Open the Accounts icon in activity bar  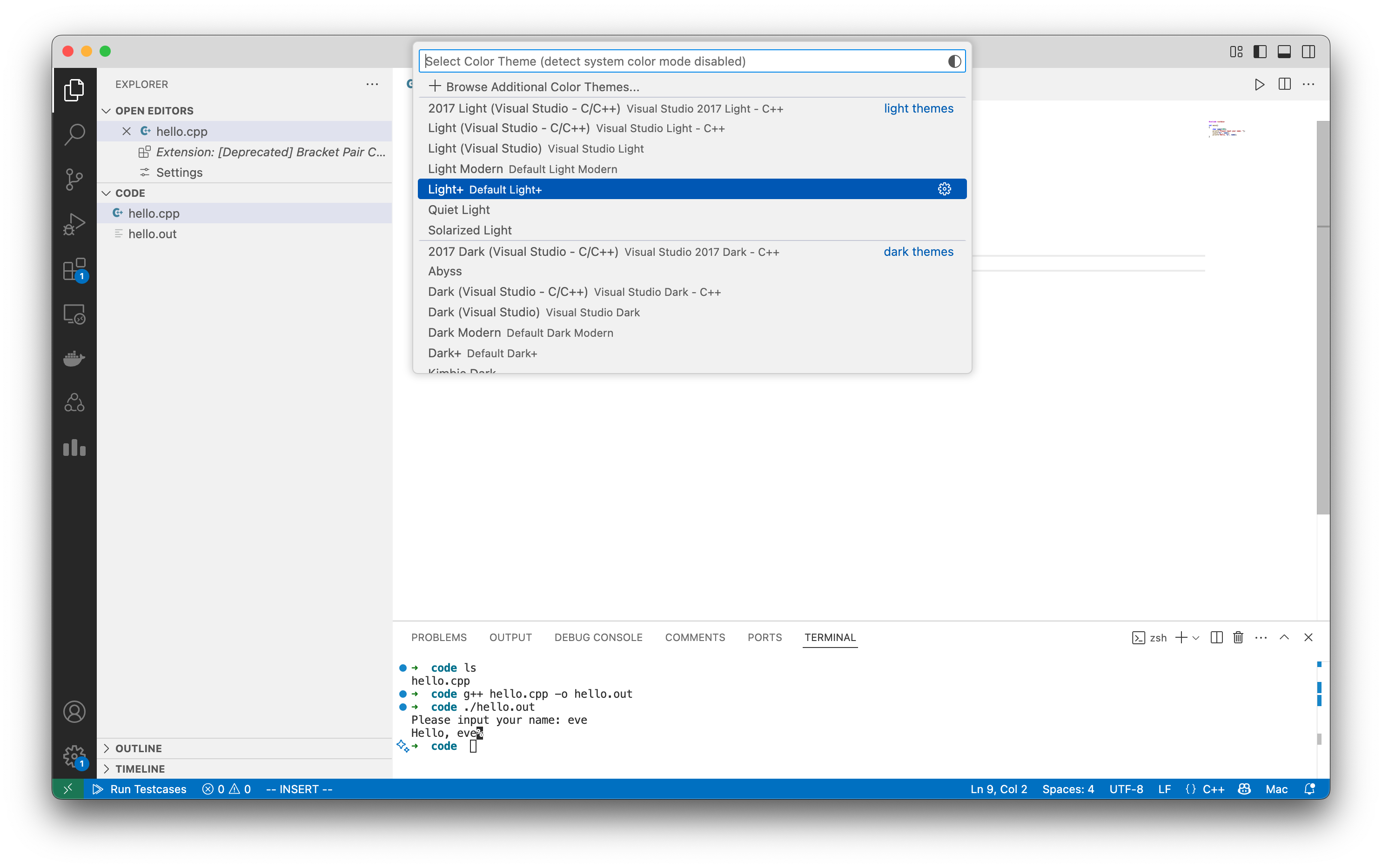point(74,711)
